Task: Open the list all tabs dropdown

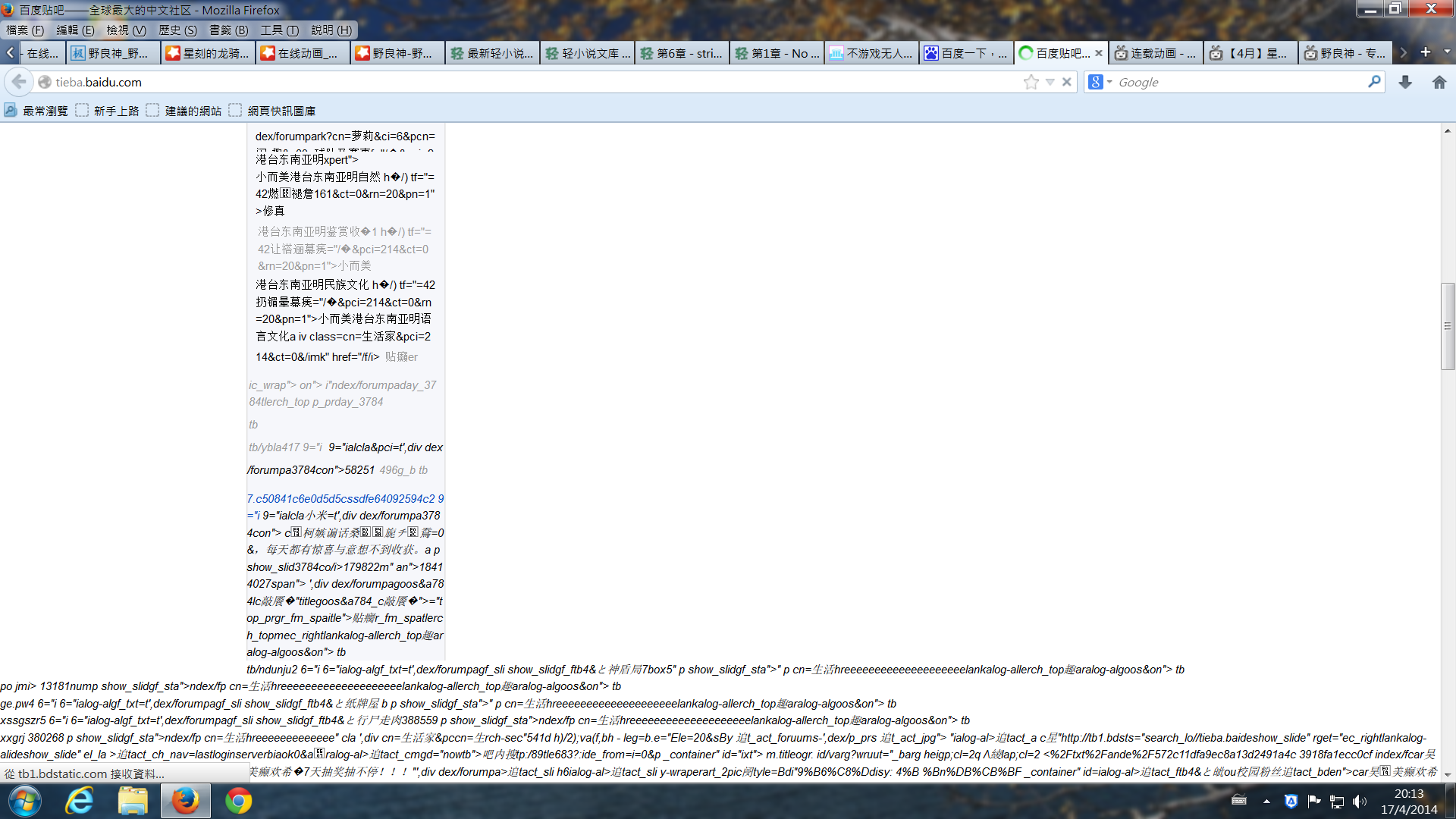Action: [1447, 52]
